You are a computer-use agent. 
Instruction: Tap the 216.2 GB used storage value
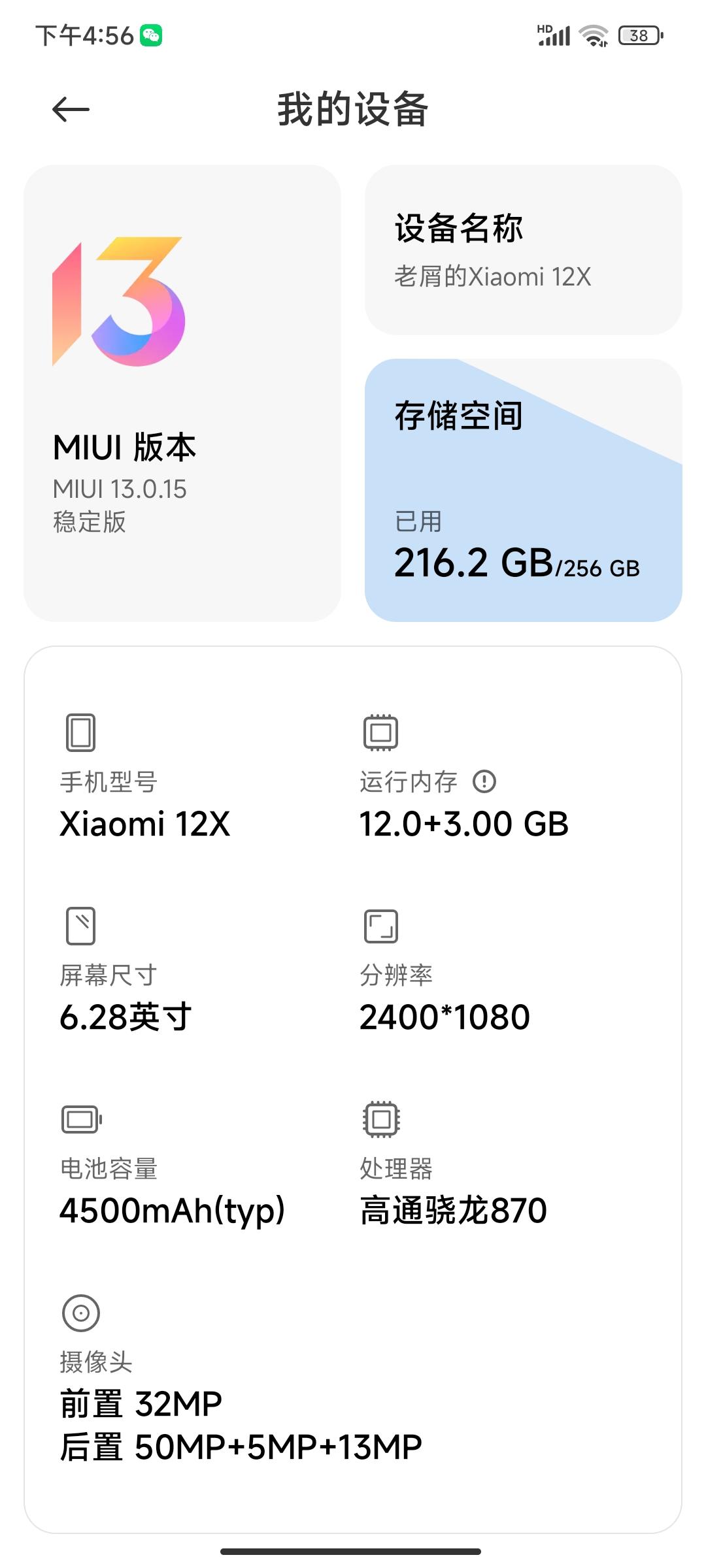coord(474,563)
